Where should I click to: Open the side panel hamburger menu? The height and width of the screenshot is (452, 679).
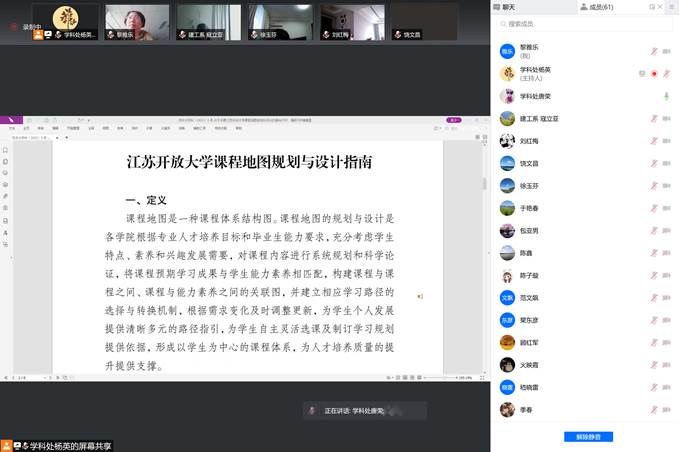click(673, 7)
